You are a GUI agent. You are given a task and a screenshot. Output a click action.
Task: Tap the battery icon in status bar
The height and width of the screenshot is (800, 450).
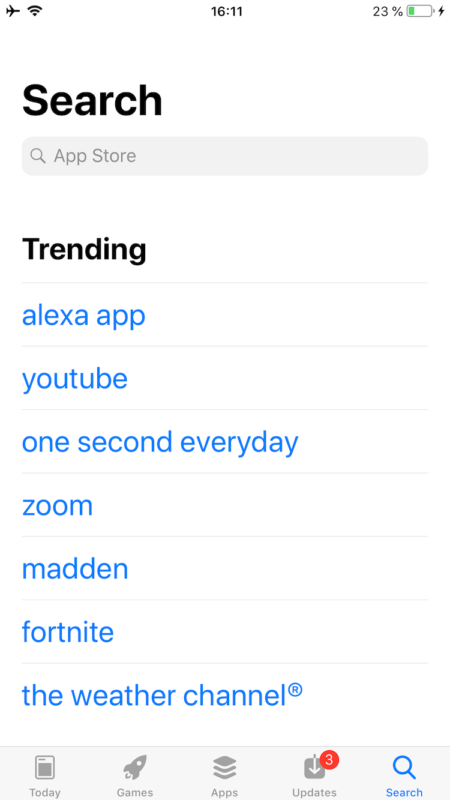tap(421, 11)
